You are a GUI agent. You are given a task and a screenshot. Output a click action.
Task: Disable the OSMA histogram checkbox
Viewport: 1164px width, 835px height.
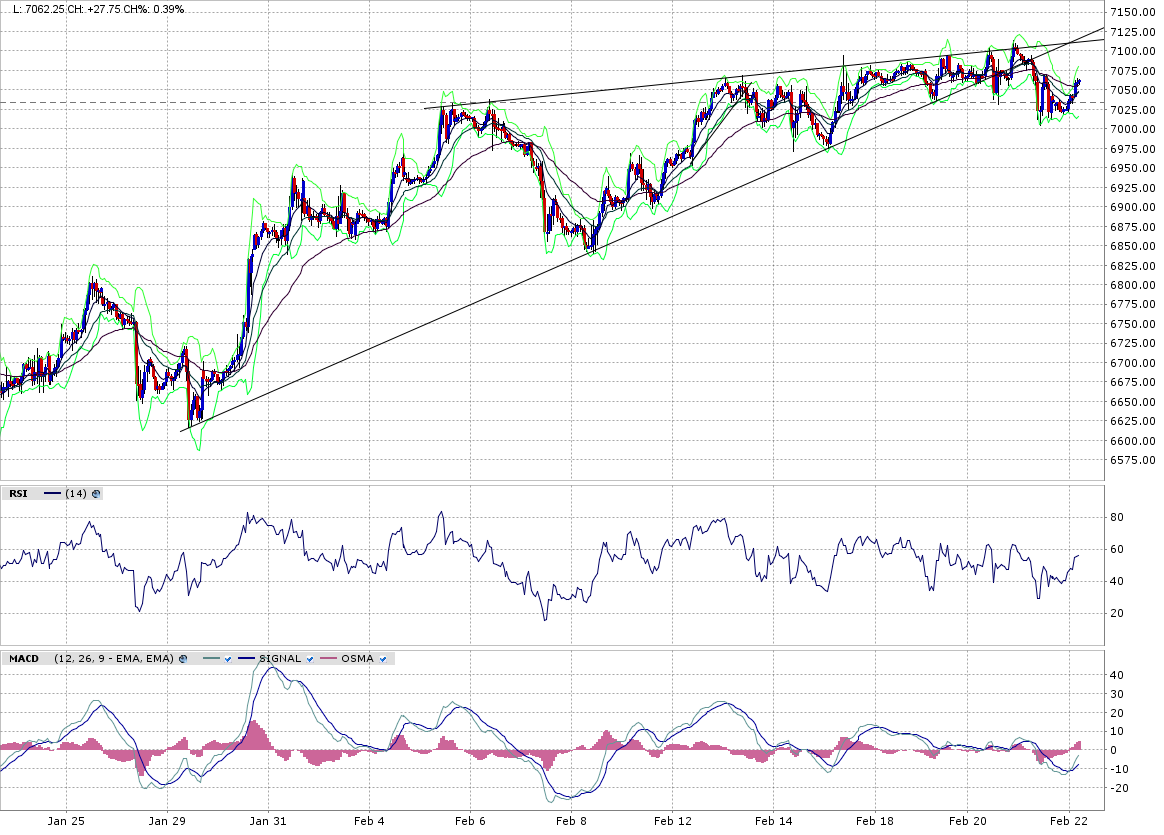pyautogui.click(x=383, y=659)
